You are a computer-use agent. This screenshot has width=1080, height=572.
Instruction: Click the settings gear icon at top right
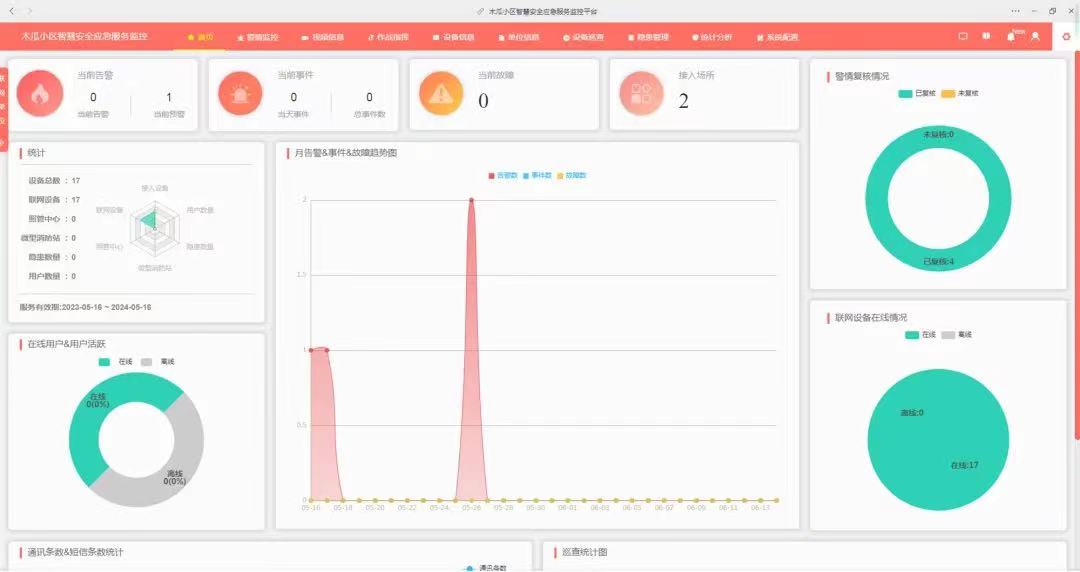1066,37
